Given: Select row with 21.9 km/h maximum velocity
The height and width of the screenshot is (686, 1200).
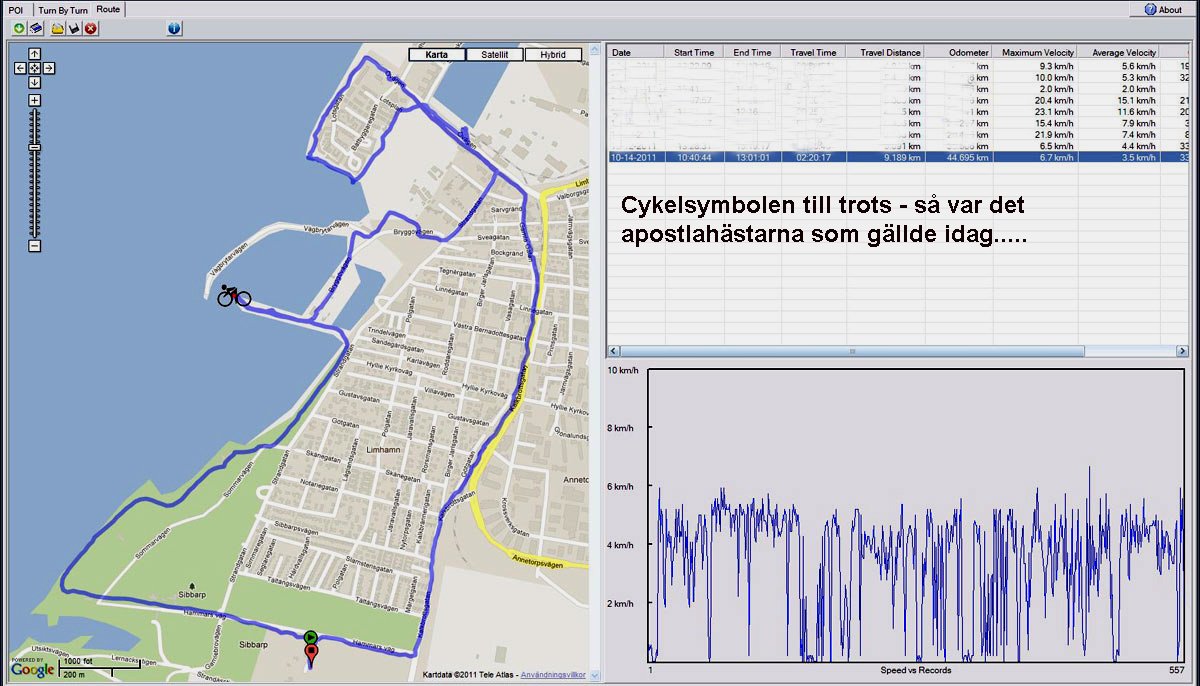Looking at the screenshot, I should [x=898, y=134].
